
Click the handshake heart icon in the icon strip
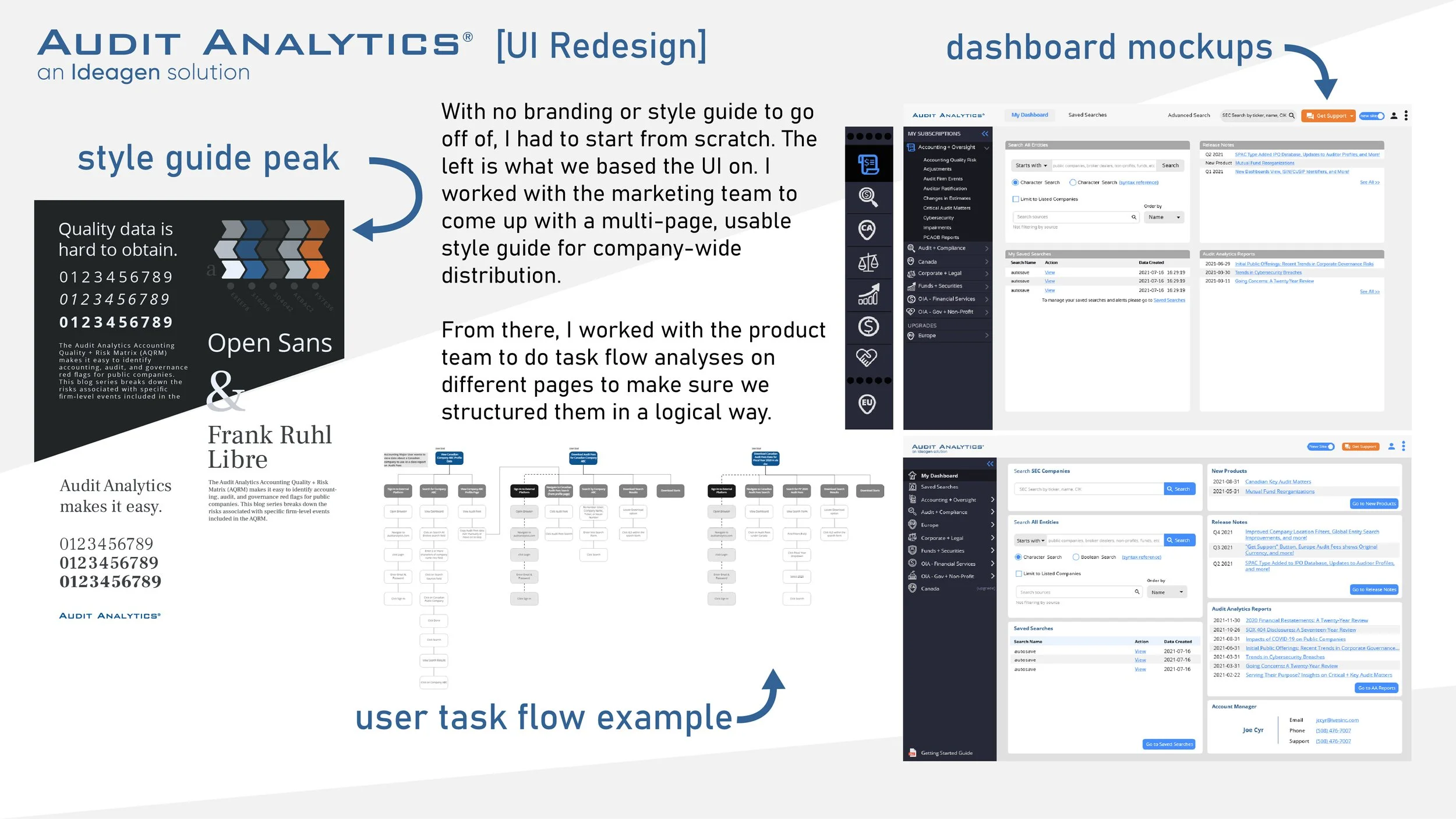coord(867,357)
